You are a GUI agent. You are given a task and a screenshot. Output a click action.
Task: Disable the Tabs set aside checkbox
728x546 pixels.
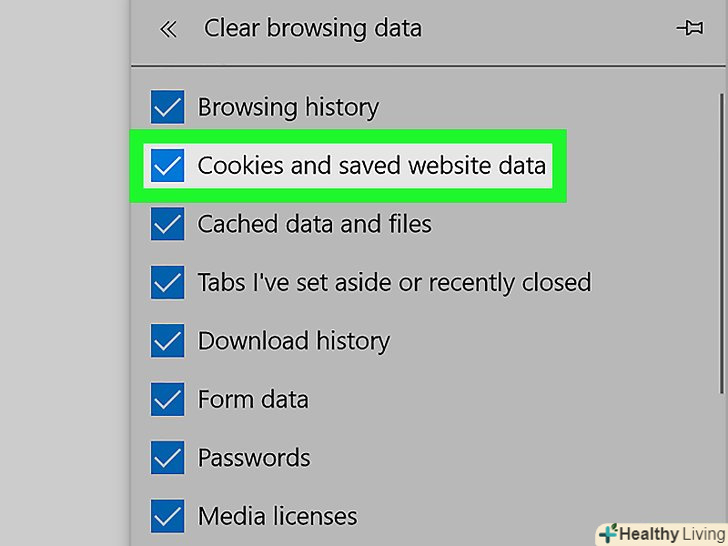tap(167, 283)
